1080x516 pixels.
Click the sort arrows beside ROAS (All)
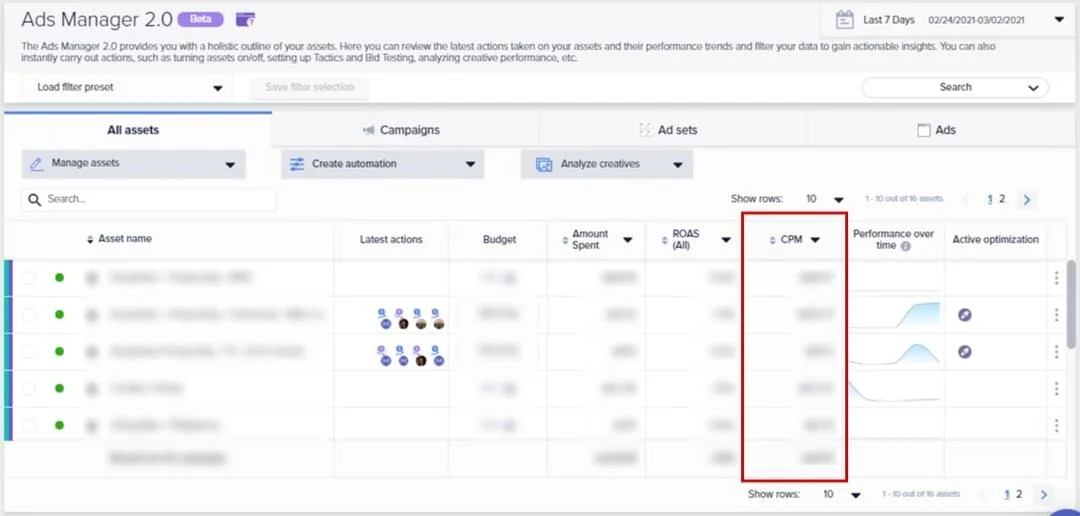pyautogui.click(x=665, y=239)
